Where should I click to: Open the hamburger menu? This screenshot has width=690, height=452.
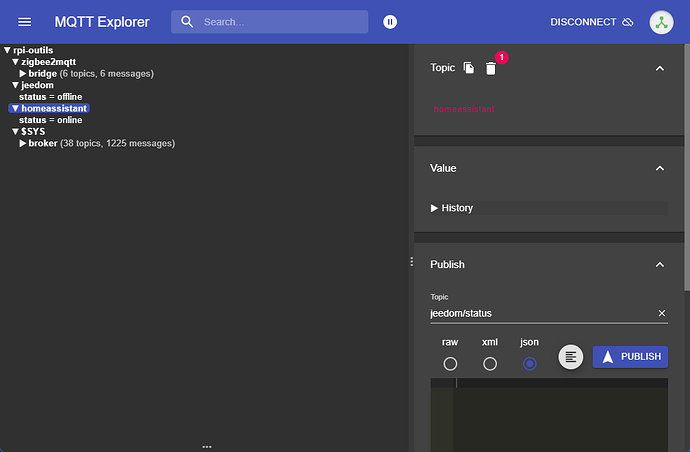(x=25, y=22)
